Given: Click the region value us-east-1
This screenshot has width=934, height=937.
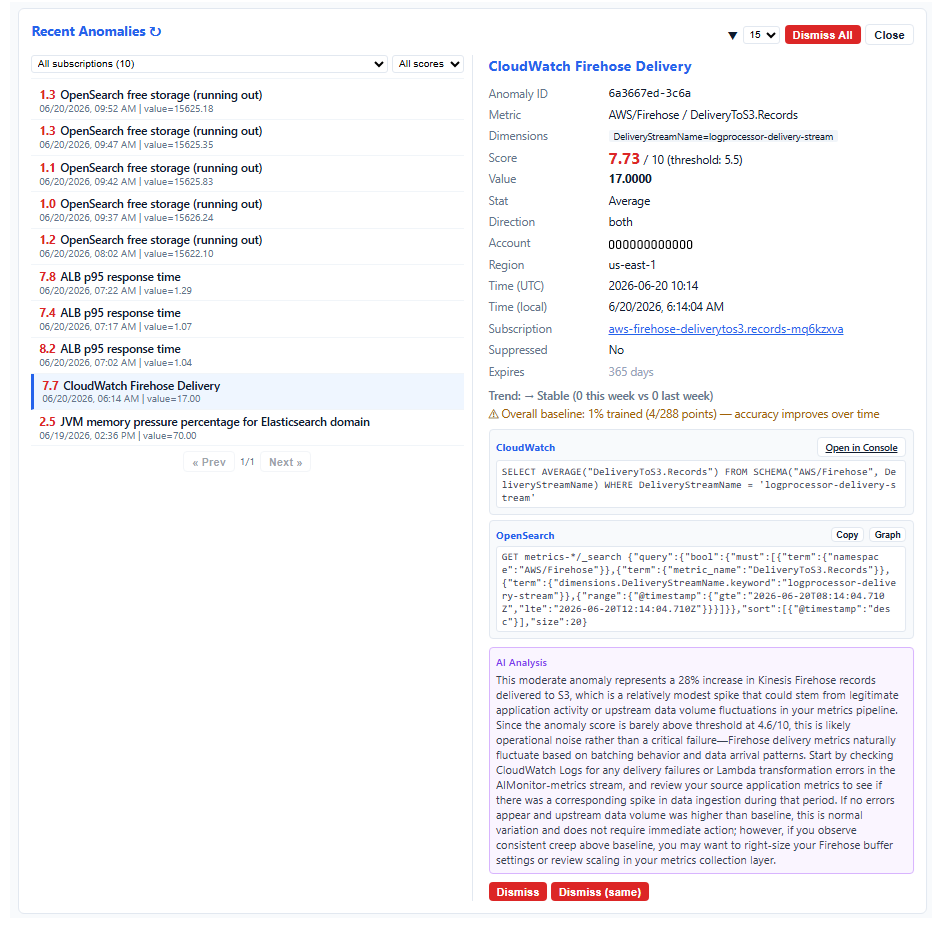Looking at the screenshot, I should pyautogui.click(x=632, y=265).
